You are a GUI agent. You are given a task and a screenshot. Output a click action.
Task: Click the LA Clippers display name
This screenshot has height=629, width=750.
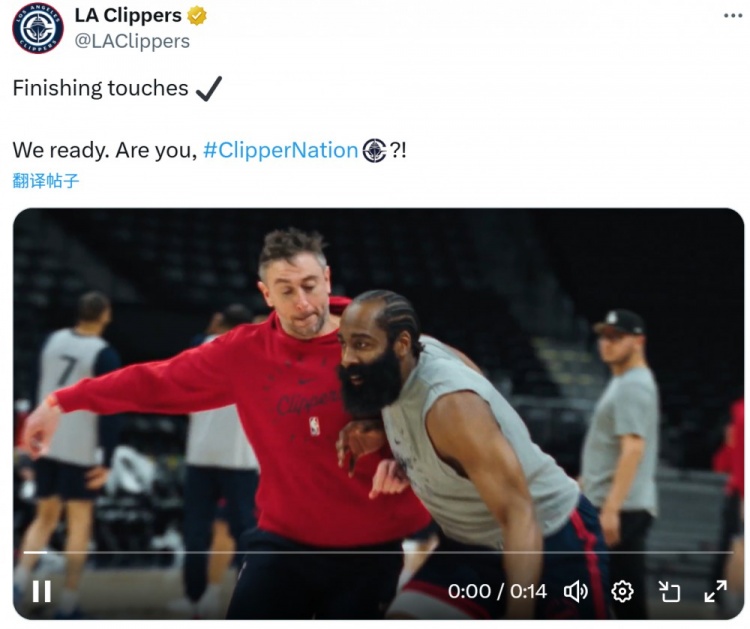coord(128,15)
